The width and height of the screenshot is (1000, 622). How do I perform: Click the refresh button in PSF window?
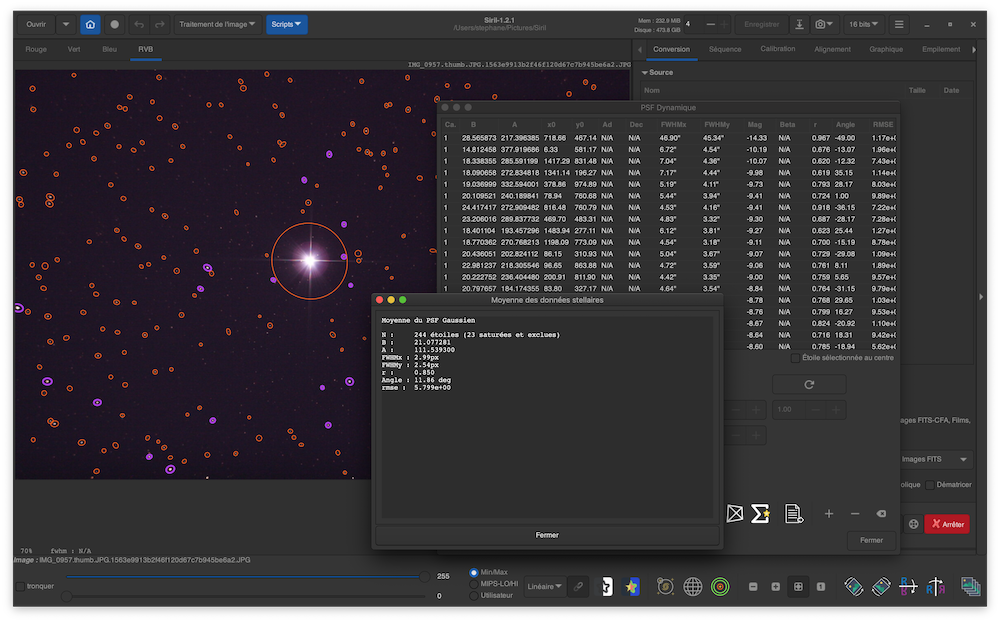(x=809, y=385)
